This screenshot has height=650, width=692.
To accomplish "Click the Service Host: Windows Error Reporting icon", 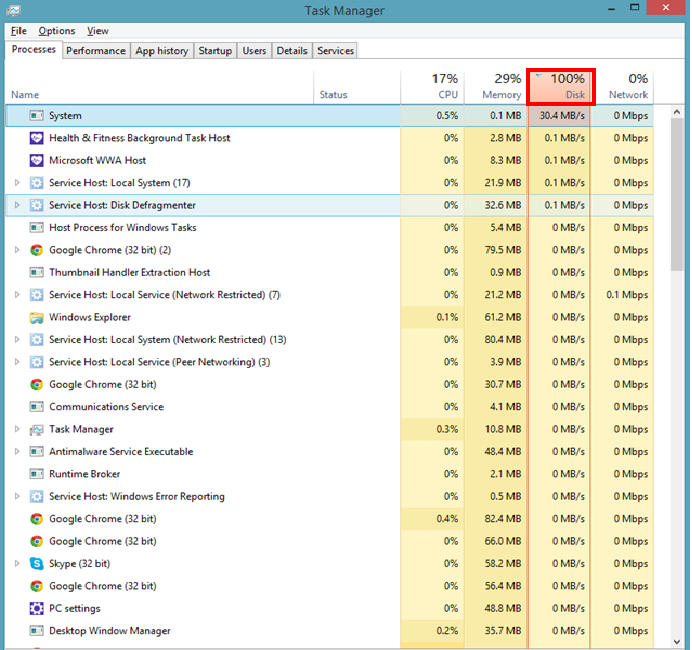I will pyautogui.click(x=36, y=496).
